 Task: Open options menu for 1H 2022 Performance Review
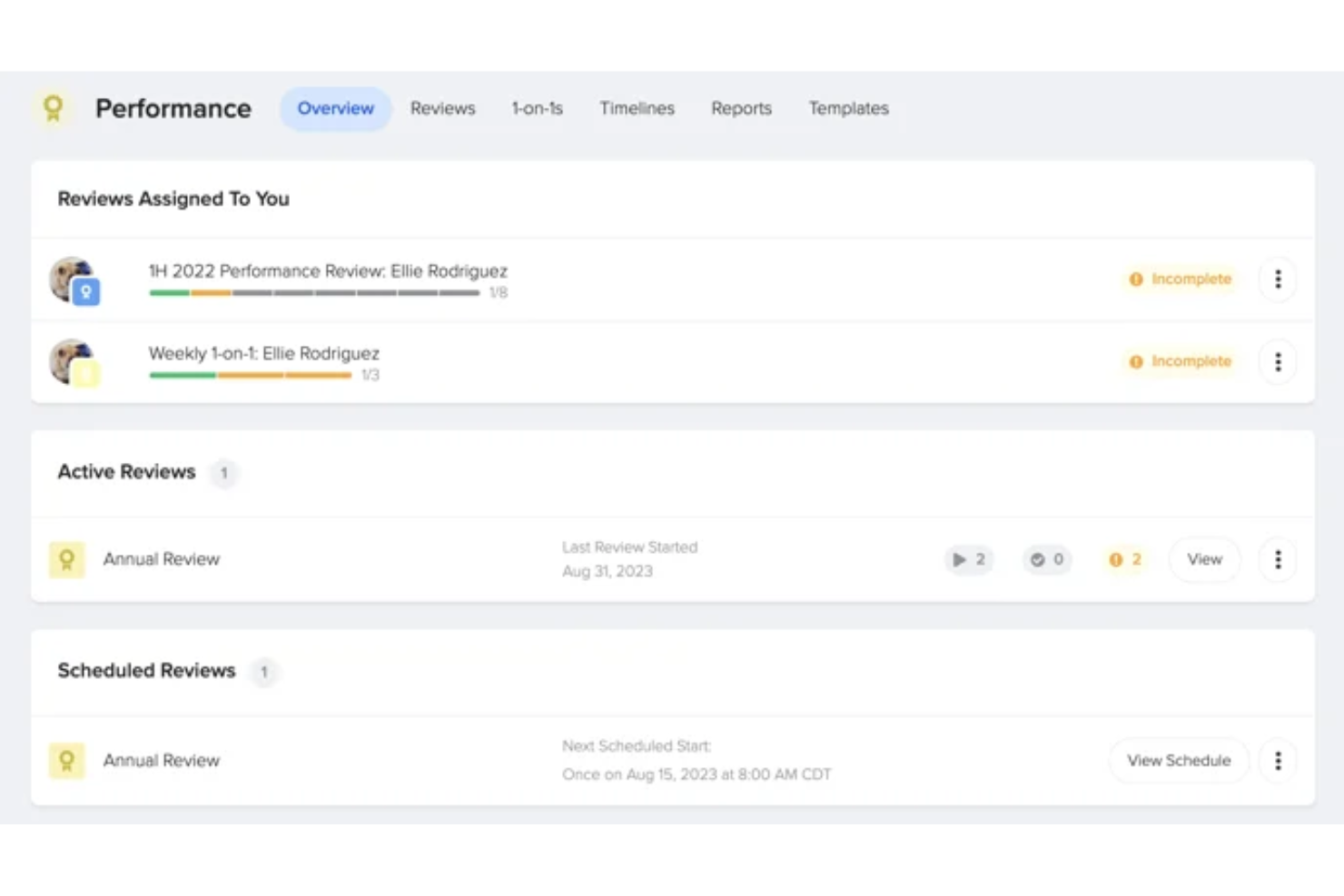pyautogui.click(x=1277, y=279)
